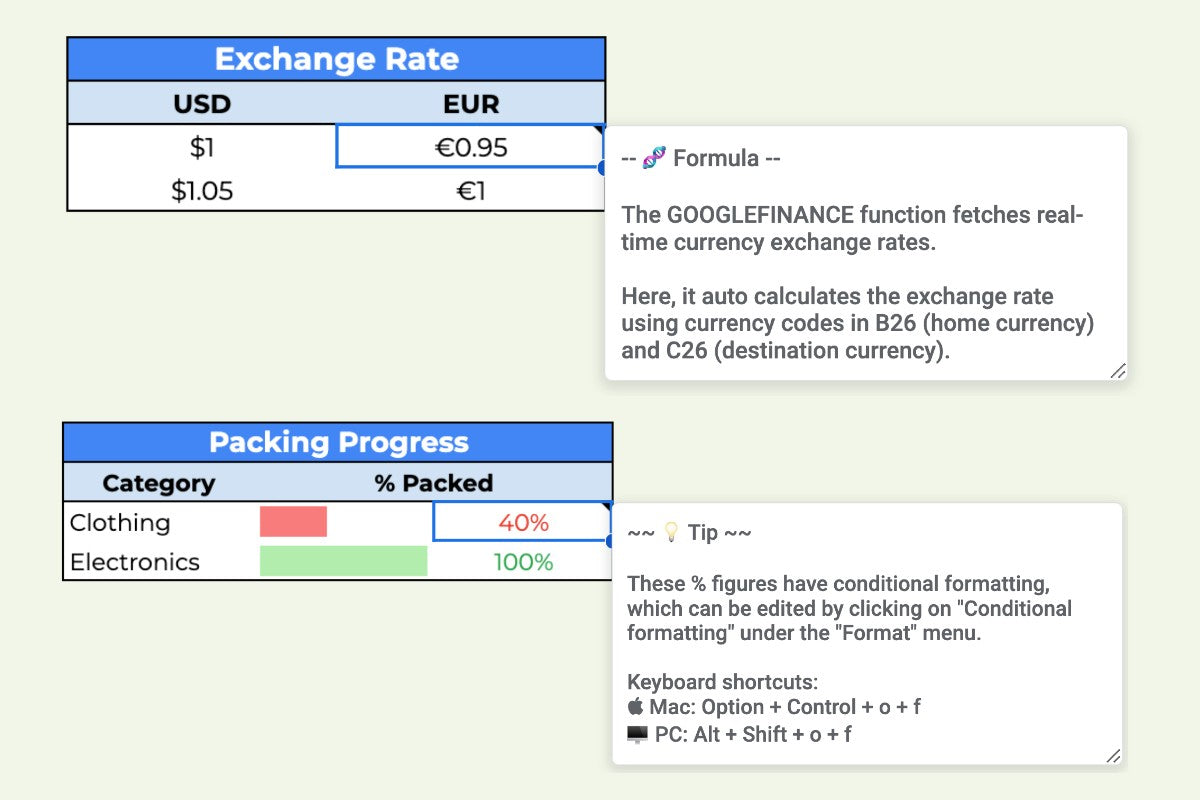This screenshot has width=1200, height=800.
Task: Click the Apple icon beside Mac shortcut
Action: (636, 707)
